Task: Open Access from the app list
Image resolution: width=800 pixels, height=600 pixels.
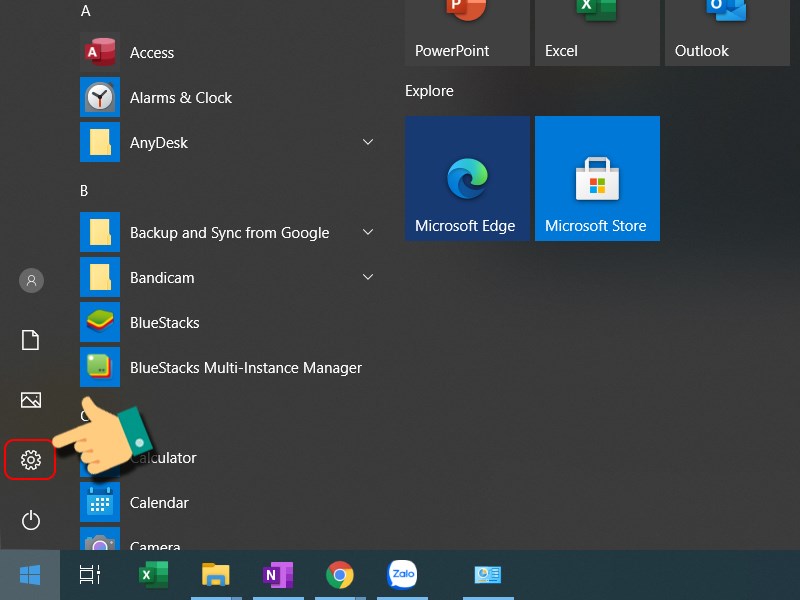Action: [x=227, y=53]
